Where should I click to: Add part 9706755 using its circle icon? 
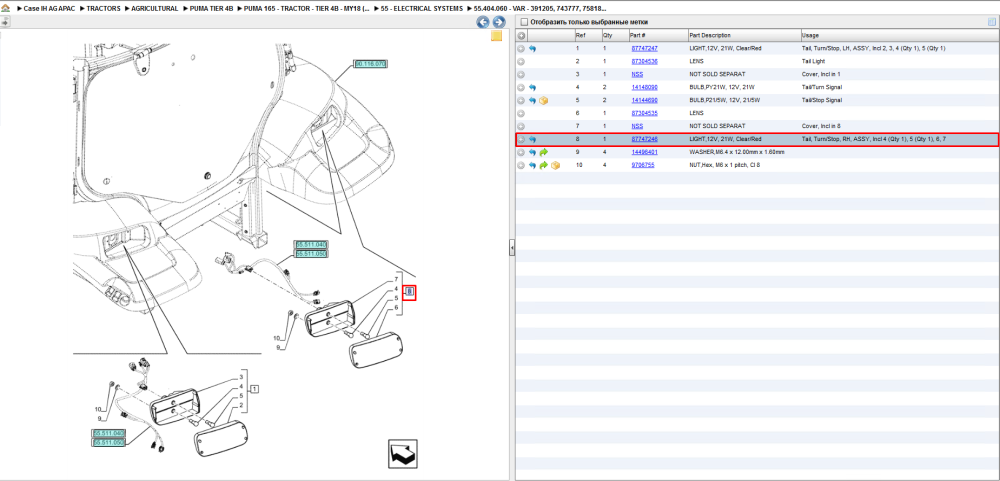(521, 165)
